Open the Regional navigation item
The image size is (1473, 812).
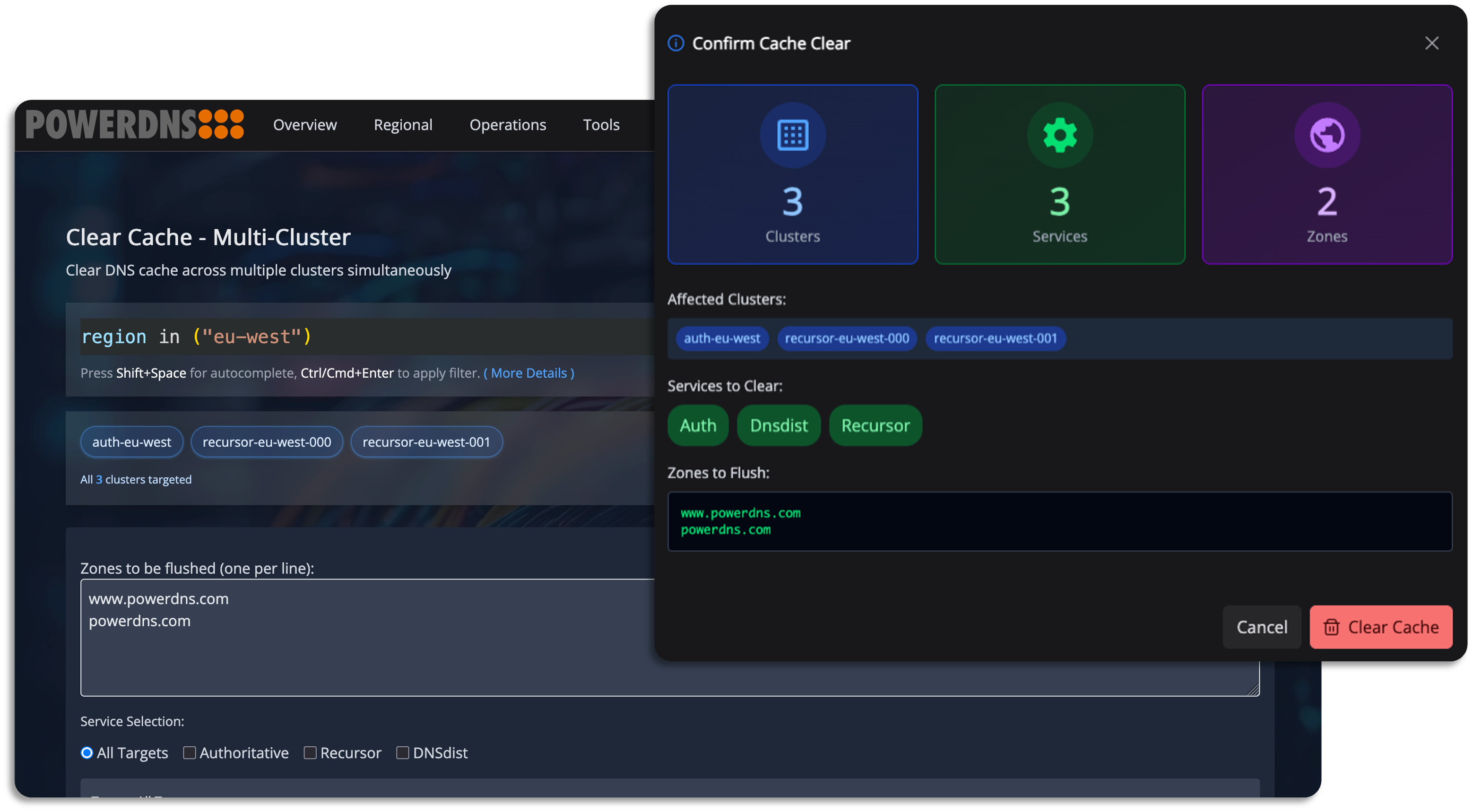click(403, 125)
